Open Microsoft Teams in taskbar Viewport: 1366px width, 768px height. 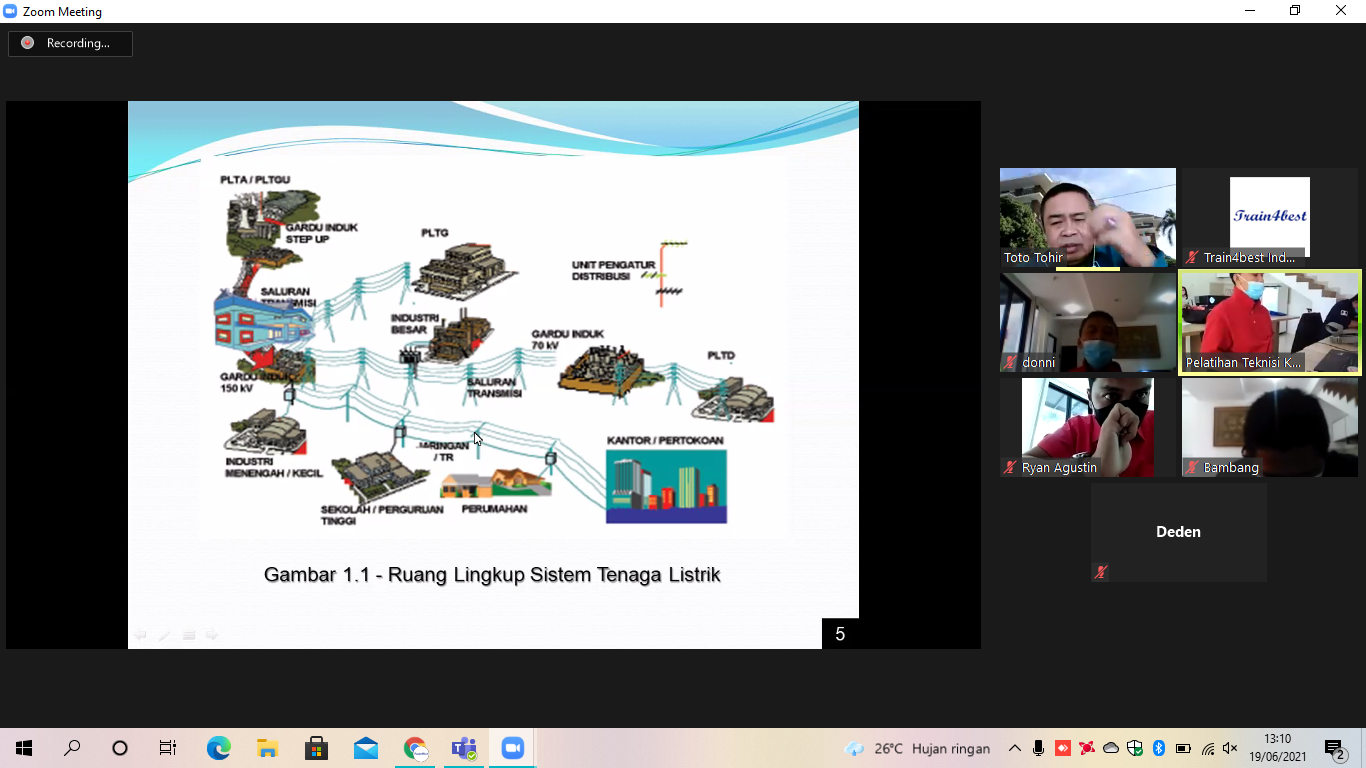[464, 748]
